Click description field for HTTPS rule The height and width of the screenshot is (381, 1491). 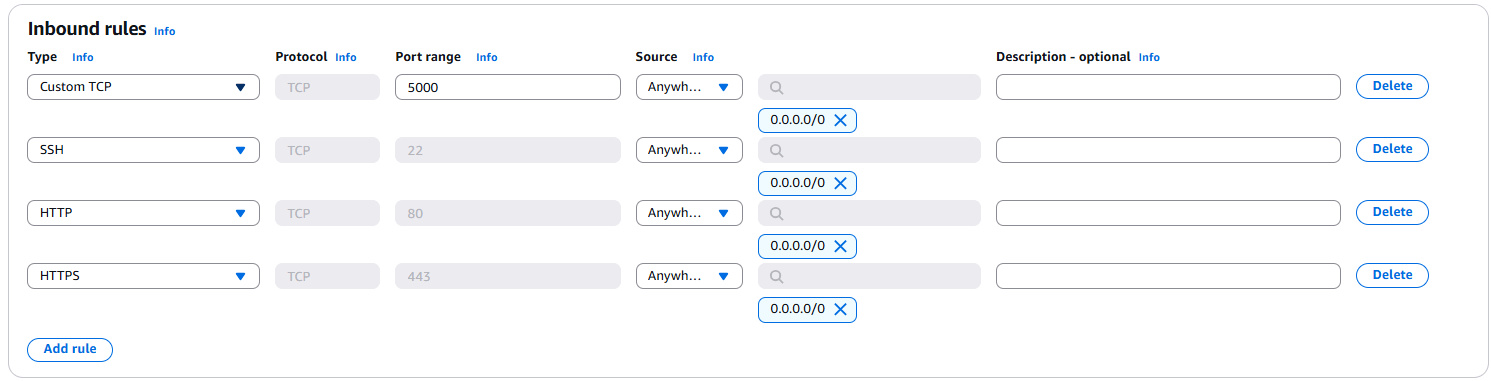point(1168,276)
